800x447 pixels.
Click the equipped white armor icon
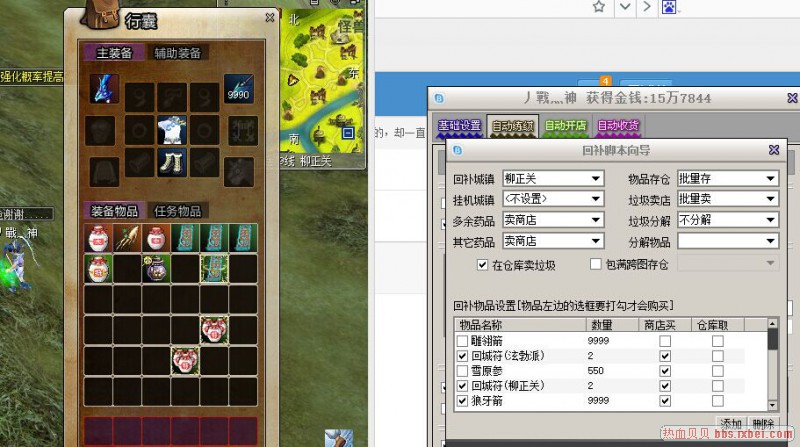point(170,129)
